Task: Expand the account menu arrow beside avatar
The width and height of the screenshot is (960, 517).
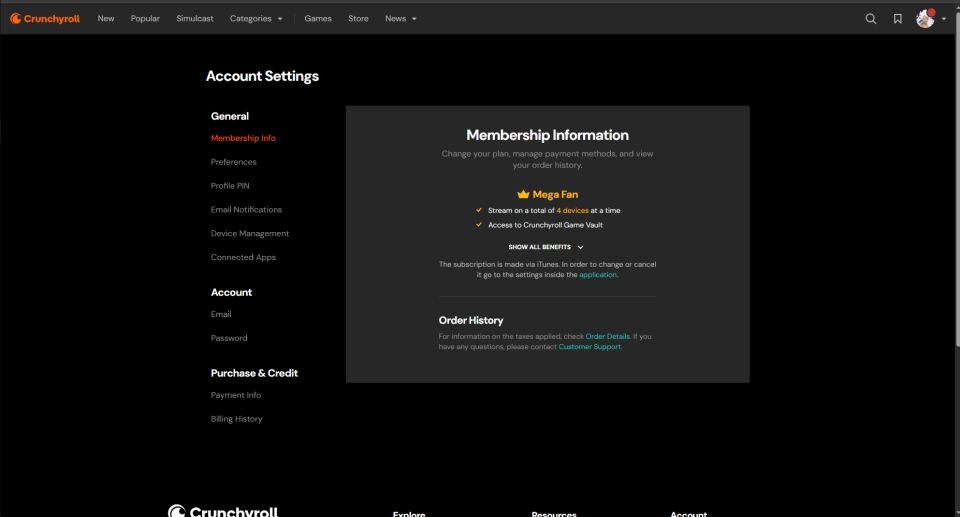Action: pyautogui.click(x=944, y=19)
